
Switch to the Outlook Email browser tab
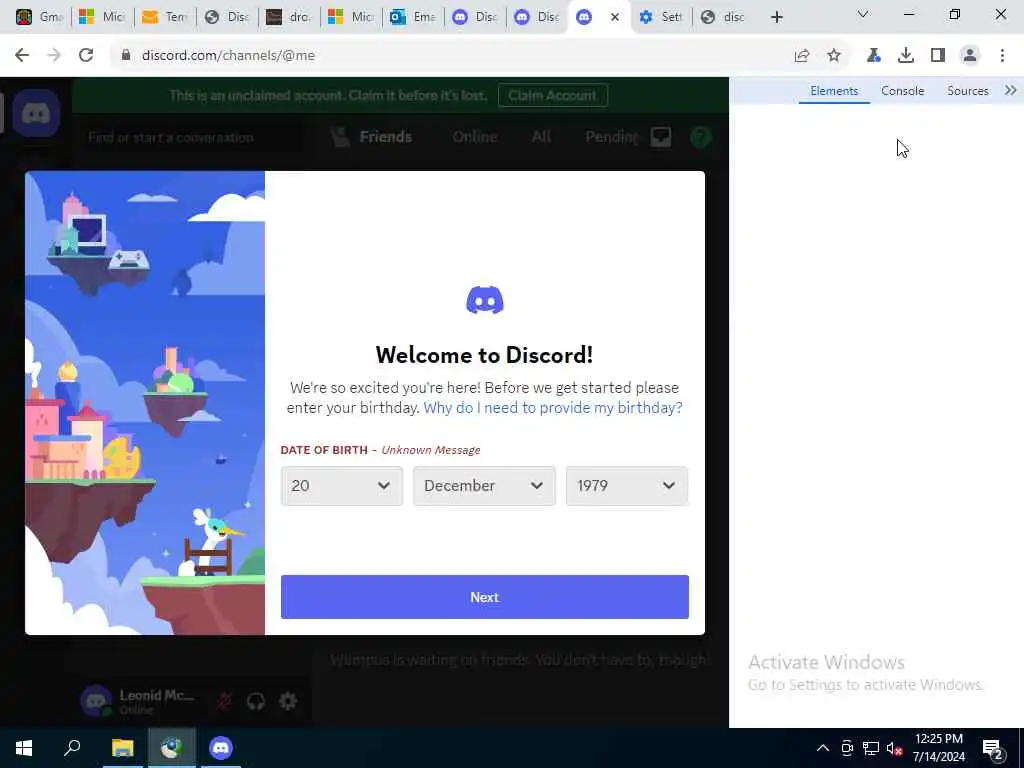(x=412, y=17)
